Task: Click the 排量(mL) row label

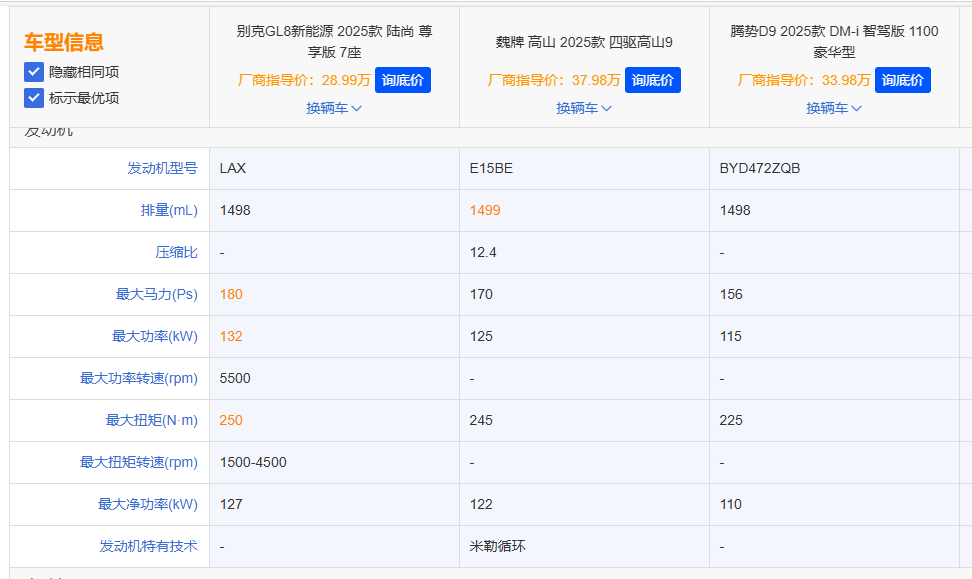Action: (169, 210)
